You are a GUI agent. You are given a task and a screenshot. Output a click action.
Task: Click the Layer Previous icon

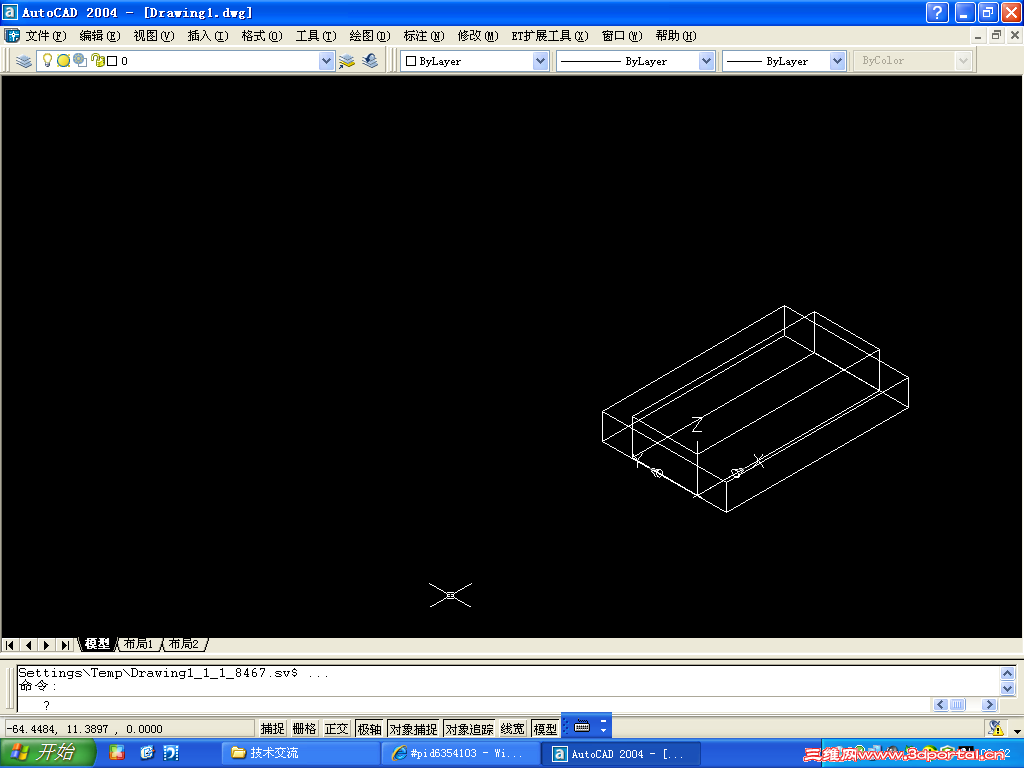click(x=370, y=61)
